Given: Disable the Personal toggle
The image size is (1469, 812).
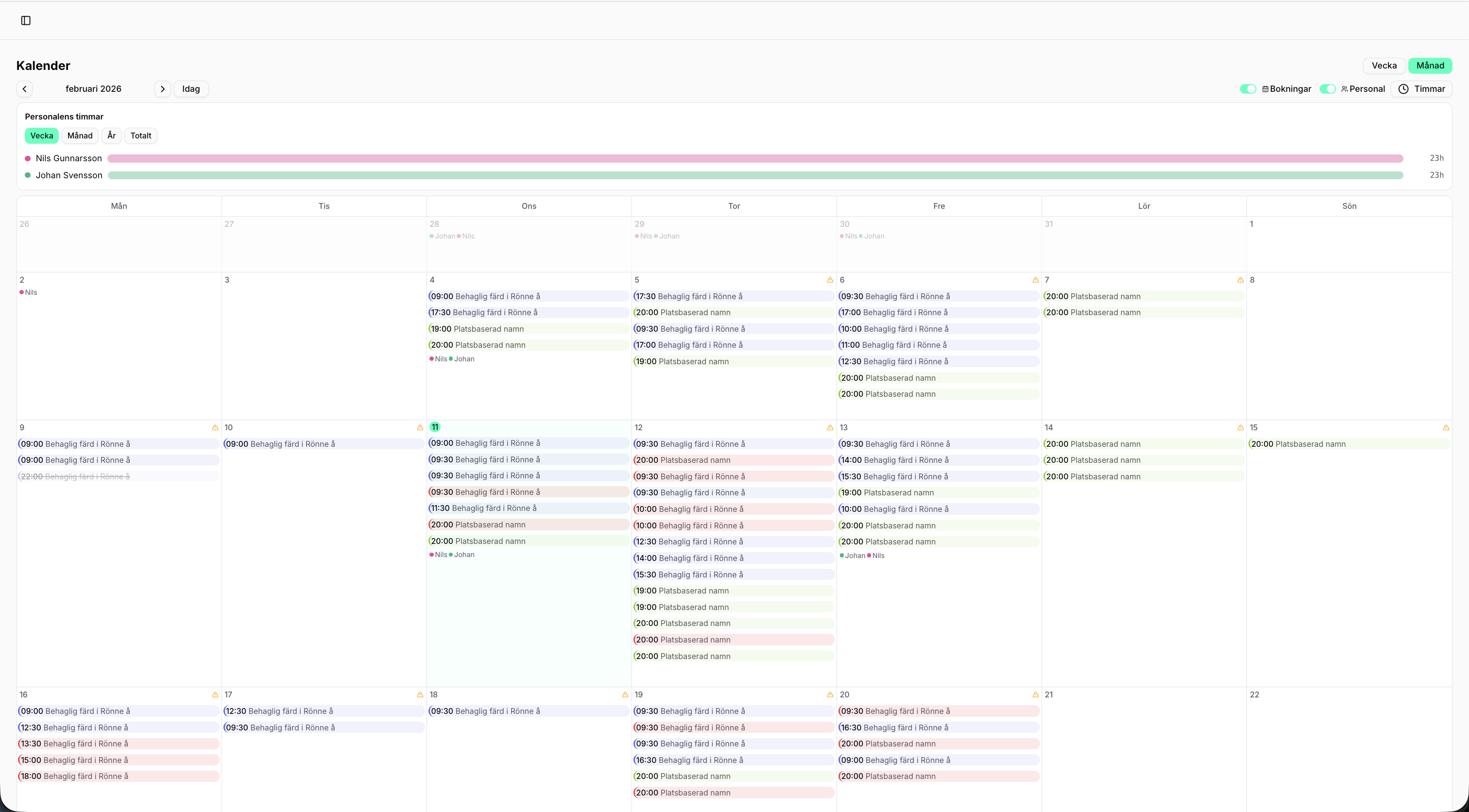Looking at the screenshot, I should (1327, 88).
